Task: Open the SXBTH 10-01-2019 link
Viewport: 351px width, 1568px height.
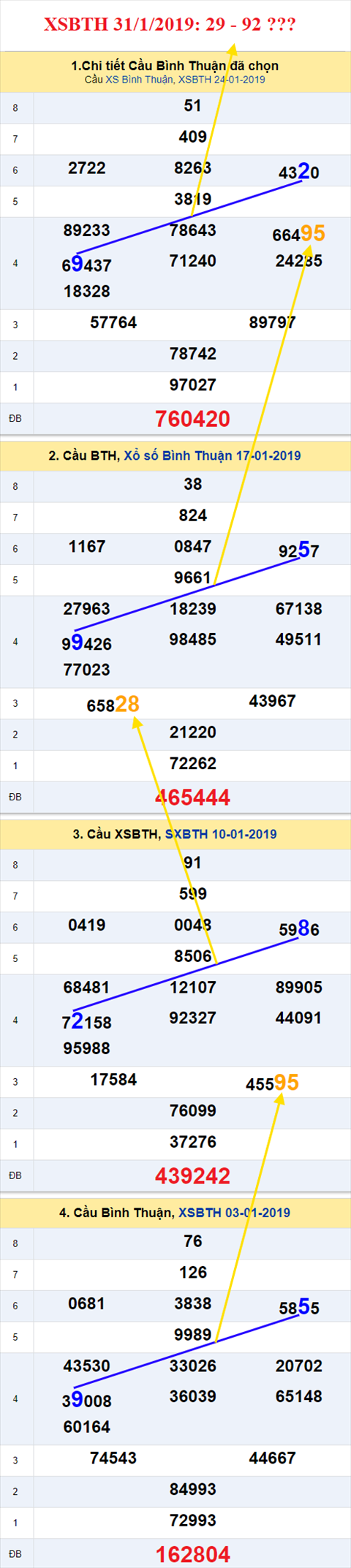Action: pos(221,834)
